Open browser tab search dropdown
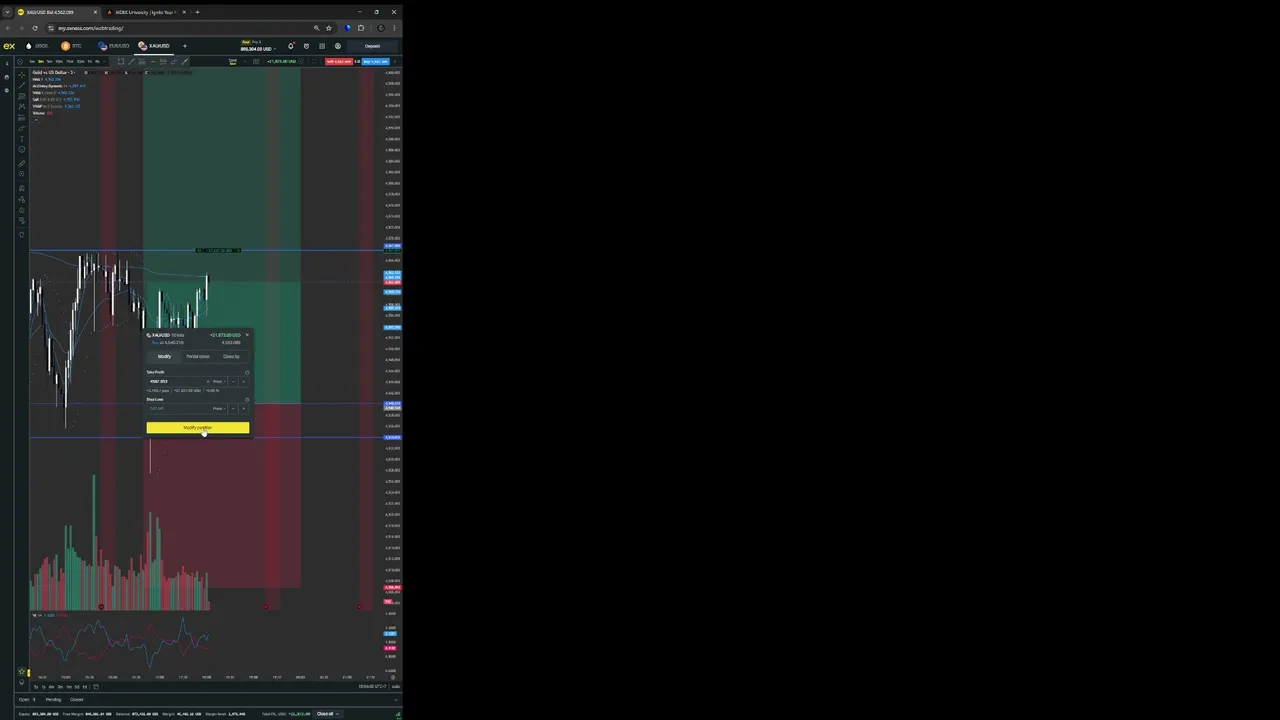 click(7, 12)
